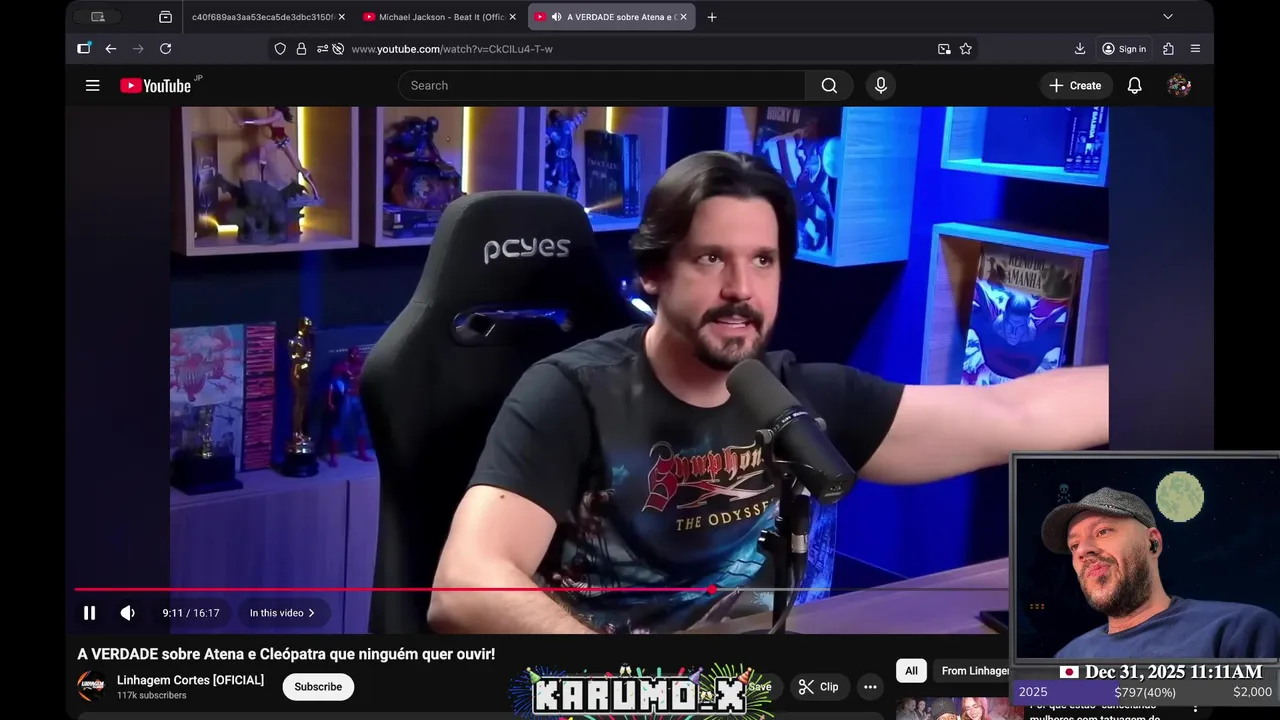Open the YouTube guide hamburger menu

93,86
